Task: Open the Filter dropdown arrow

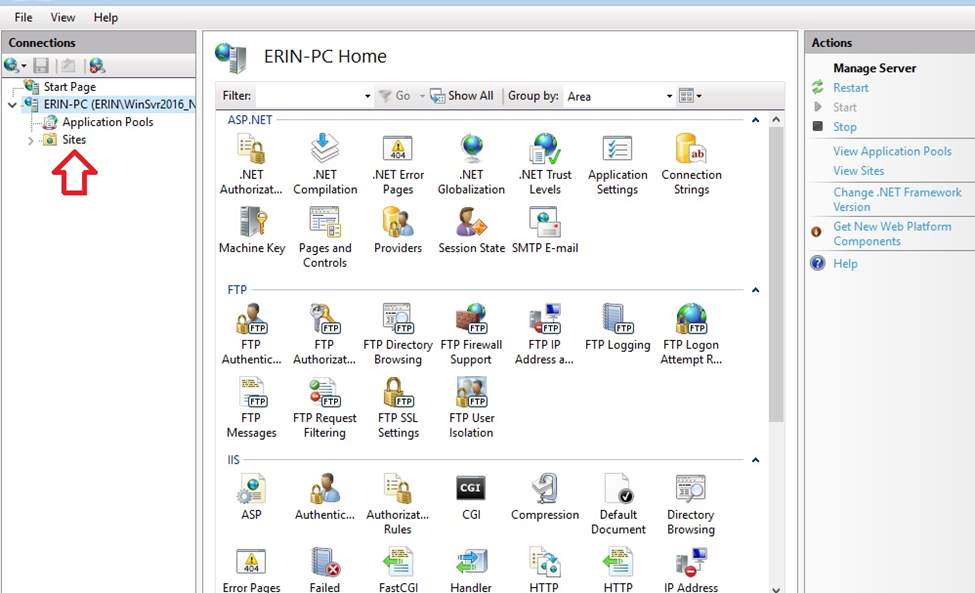Action: 367,96
